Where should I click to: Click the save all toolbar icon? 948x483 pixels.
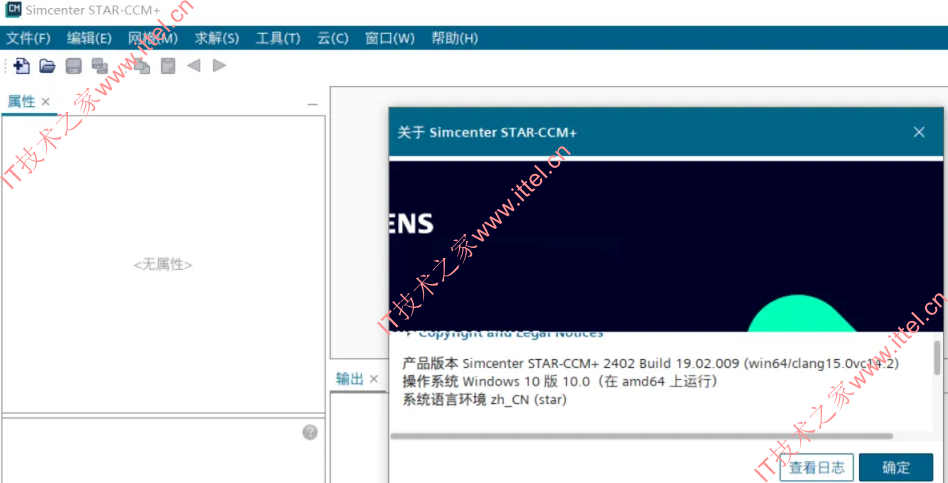point(100,66)
